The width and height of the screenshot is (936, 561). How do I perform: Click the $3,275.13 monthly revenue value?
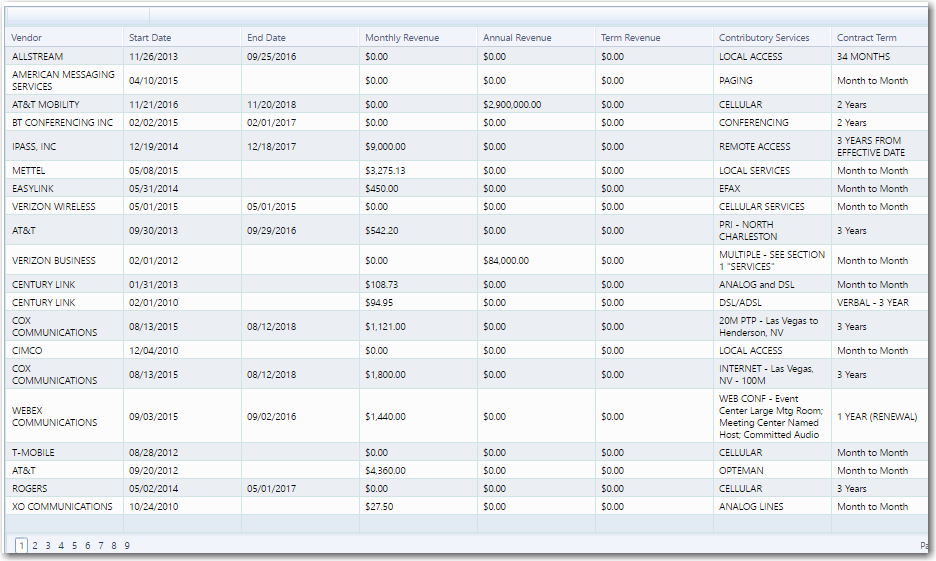[385, 171]
